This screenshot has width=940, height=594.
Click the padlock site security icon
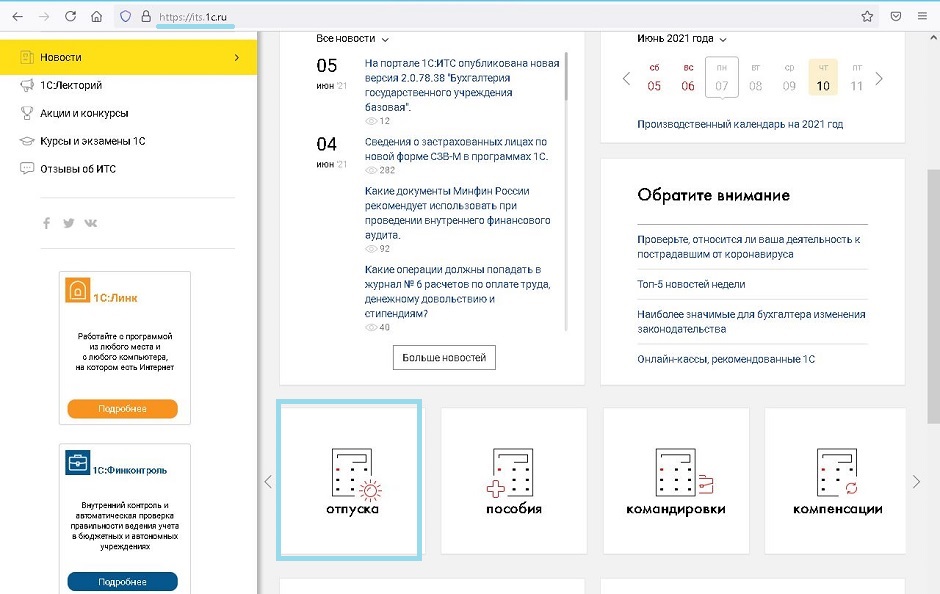point(146,16)
